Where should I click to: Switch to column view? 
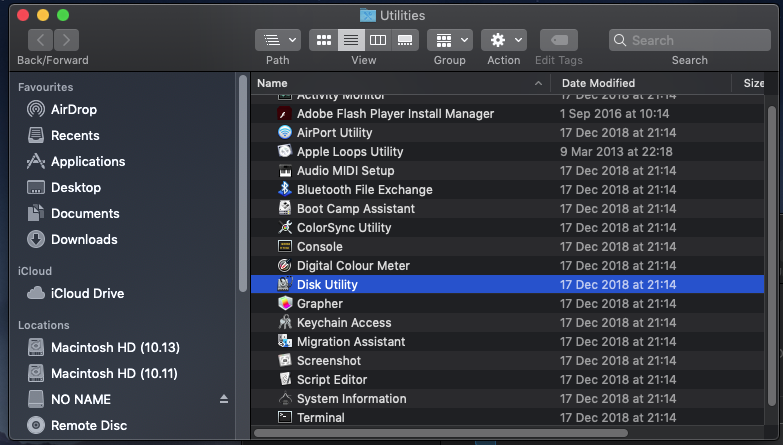pyautogui.click(x=378, y=40)
